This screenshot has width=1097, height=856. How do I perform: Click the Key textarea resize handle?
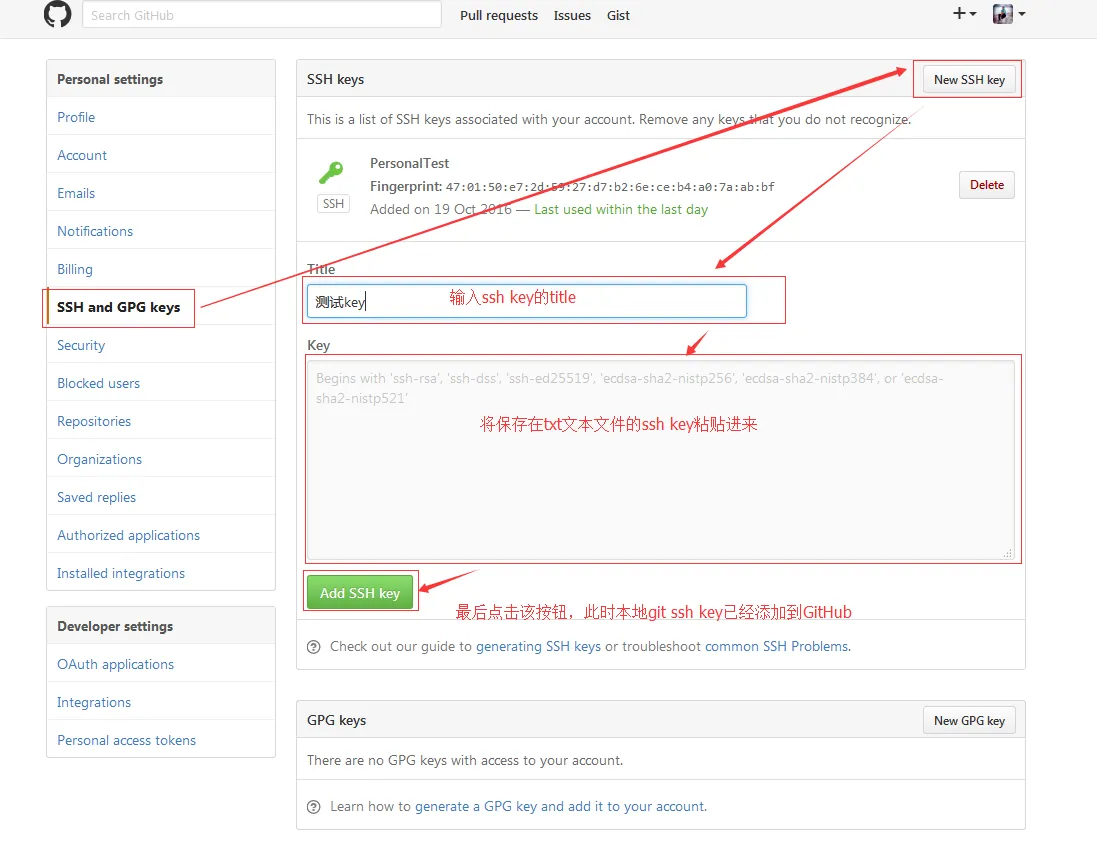coord(1007,553)
